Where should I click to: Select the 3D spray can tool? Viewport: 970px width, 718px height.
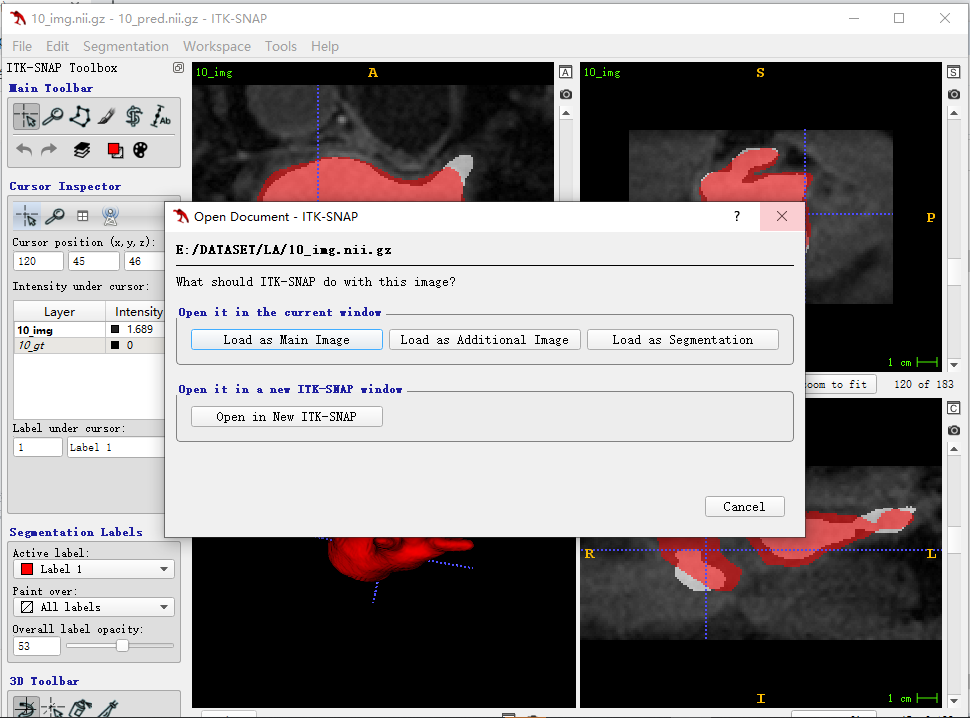tap(80, 707)
